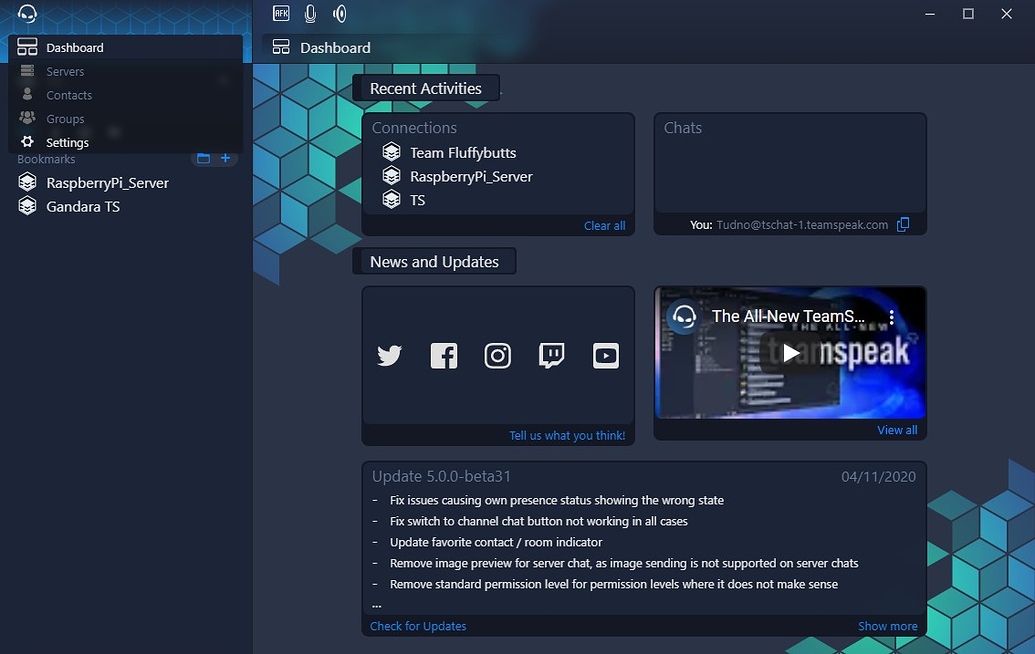Open the Instagram icon
1035x654 pixels.
(497, 355)
